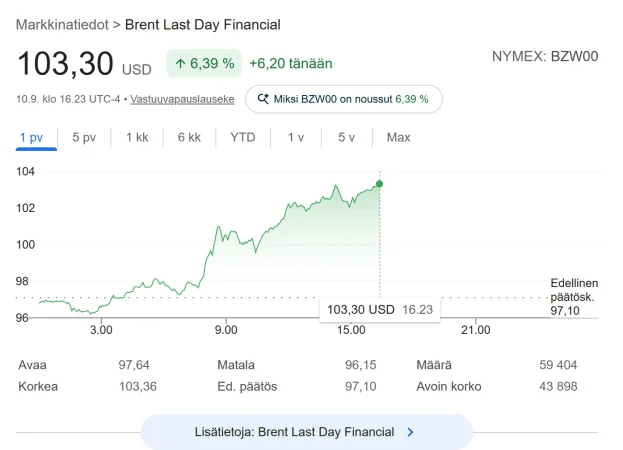Click the NYMEX: BZW00 ticker label
Image resolution: width=623 pixels, height=450 pixels.
(x=545, y=56)
